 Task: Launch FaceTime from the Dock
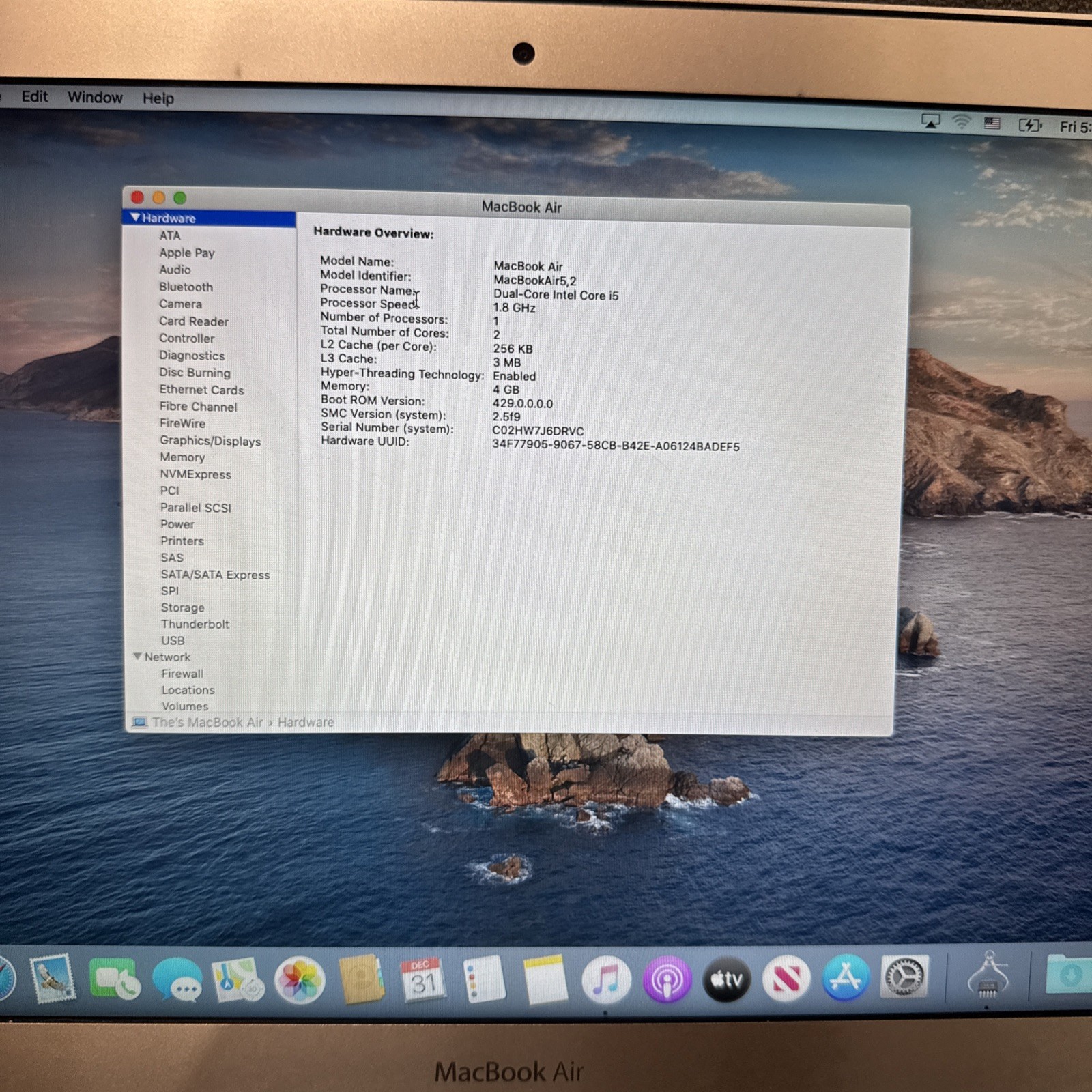114,979
